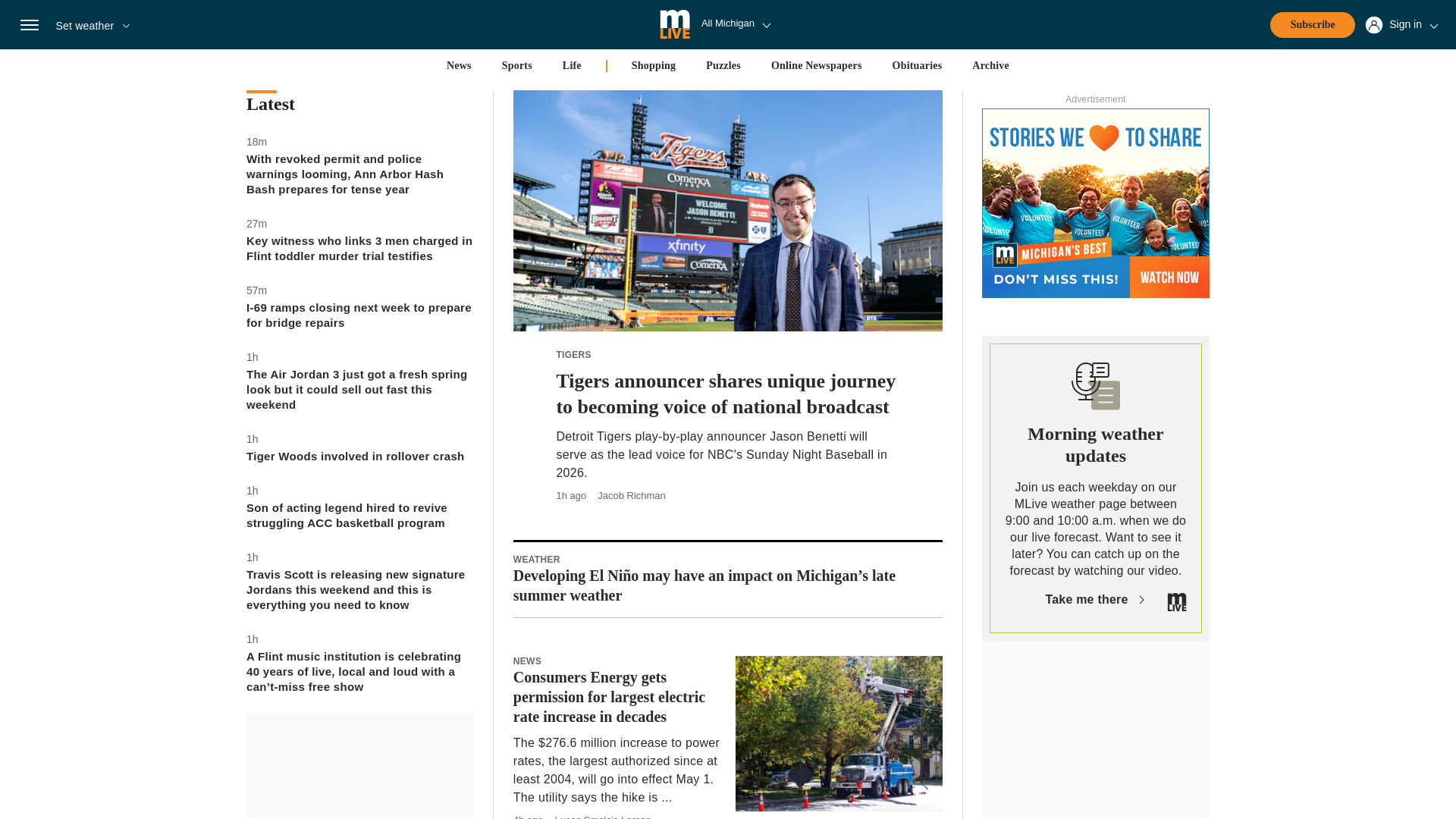Screen dimensions: 1456x819
Task: Click the WEATHER category label
Action: pyautogui.click(x=536, y=560)
